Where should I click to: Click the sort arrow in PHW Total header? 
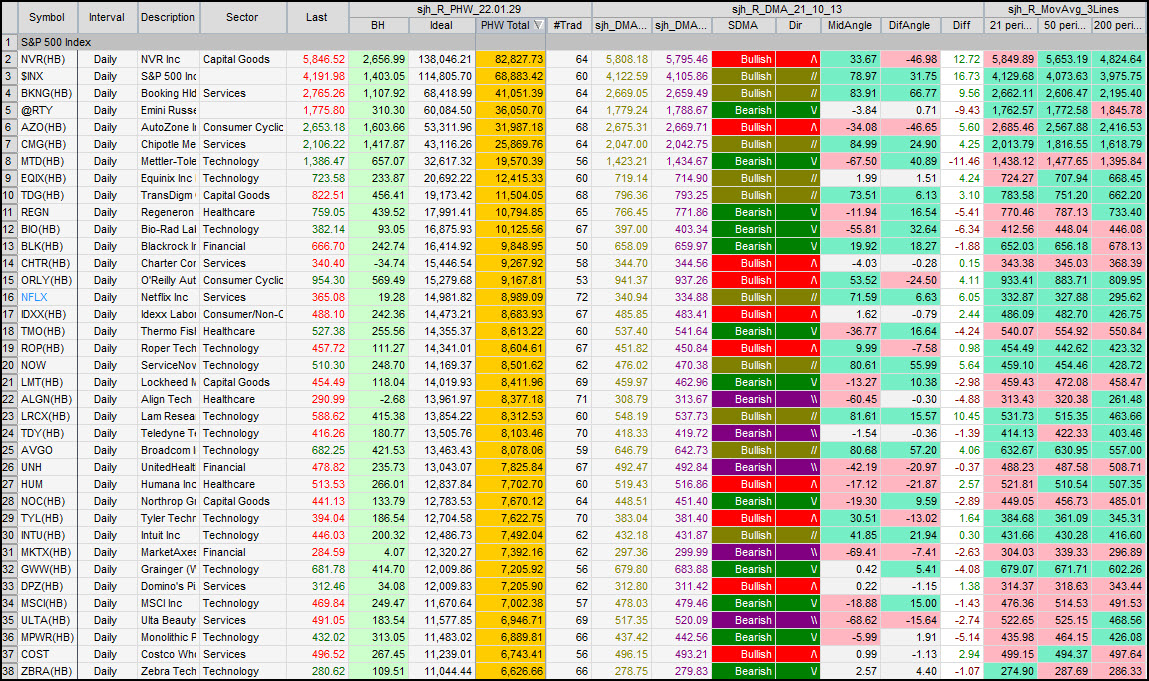tap(539, 26)
